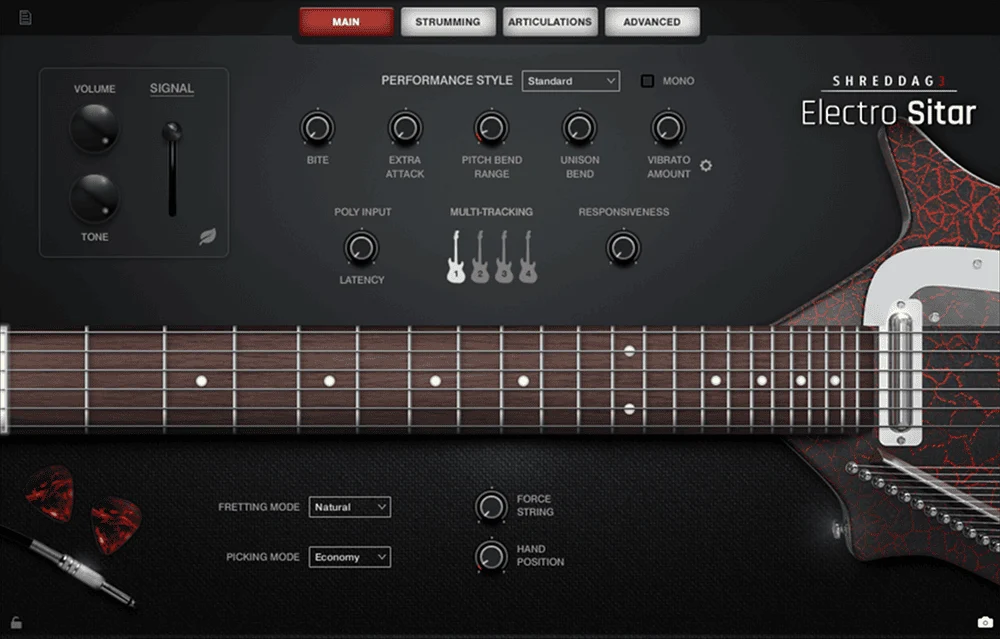Click the camera snapshot icon
This screenshot has width=1000, height=639.
(985, 622)
